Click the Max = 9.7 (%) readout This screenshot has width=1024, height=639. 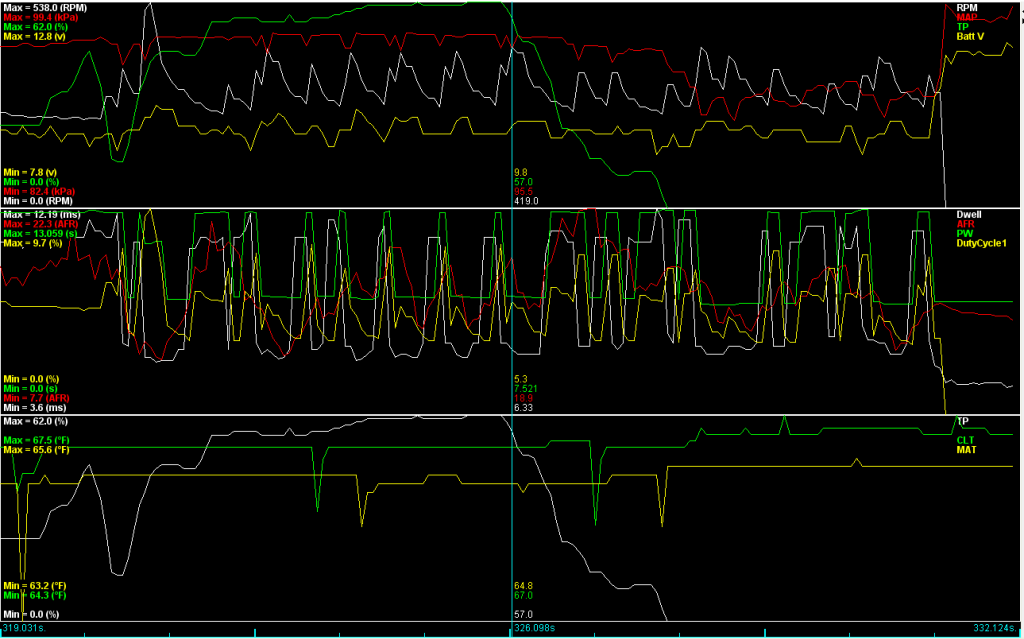point(34,243)
